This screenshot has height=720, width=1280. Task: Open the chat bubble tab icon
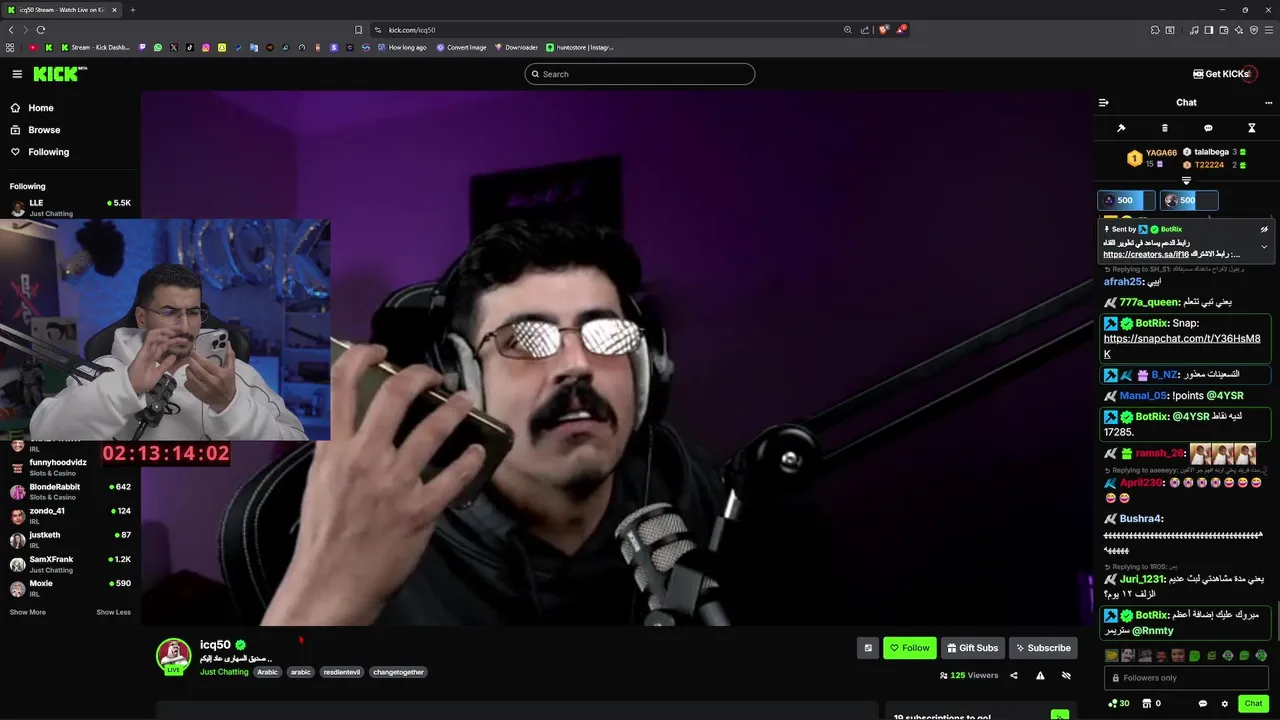click(1208, 128)
